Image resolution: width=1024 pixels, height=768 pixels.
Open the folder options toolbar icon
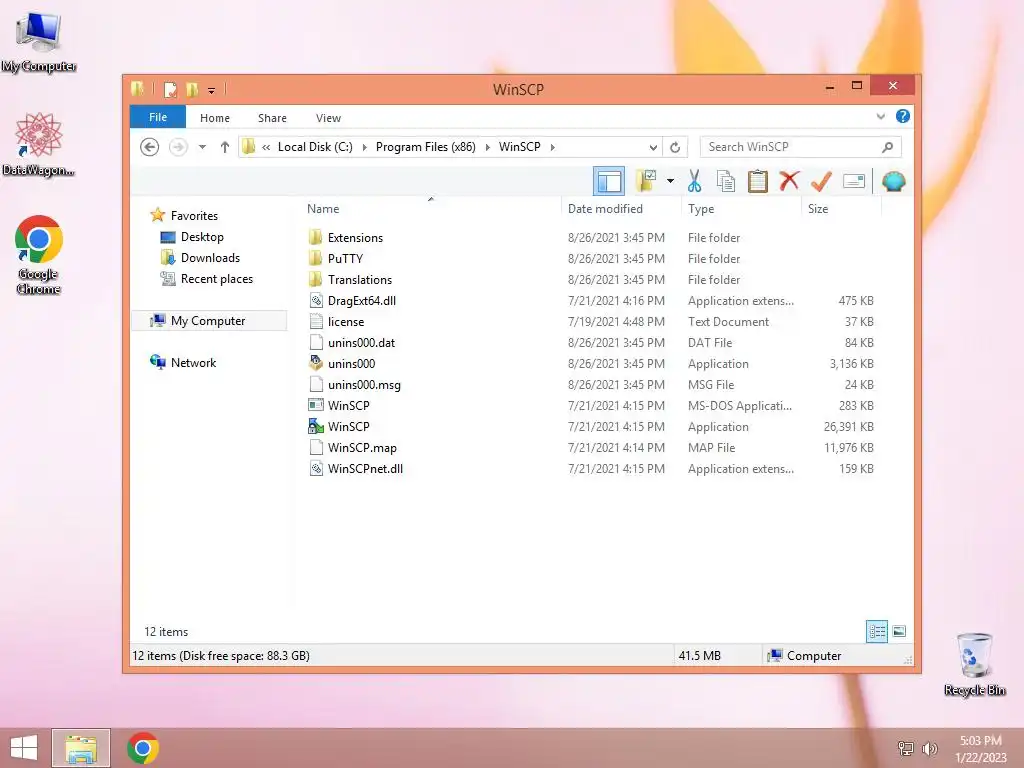pyautogui.click(x=647, y=181)
